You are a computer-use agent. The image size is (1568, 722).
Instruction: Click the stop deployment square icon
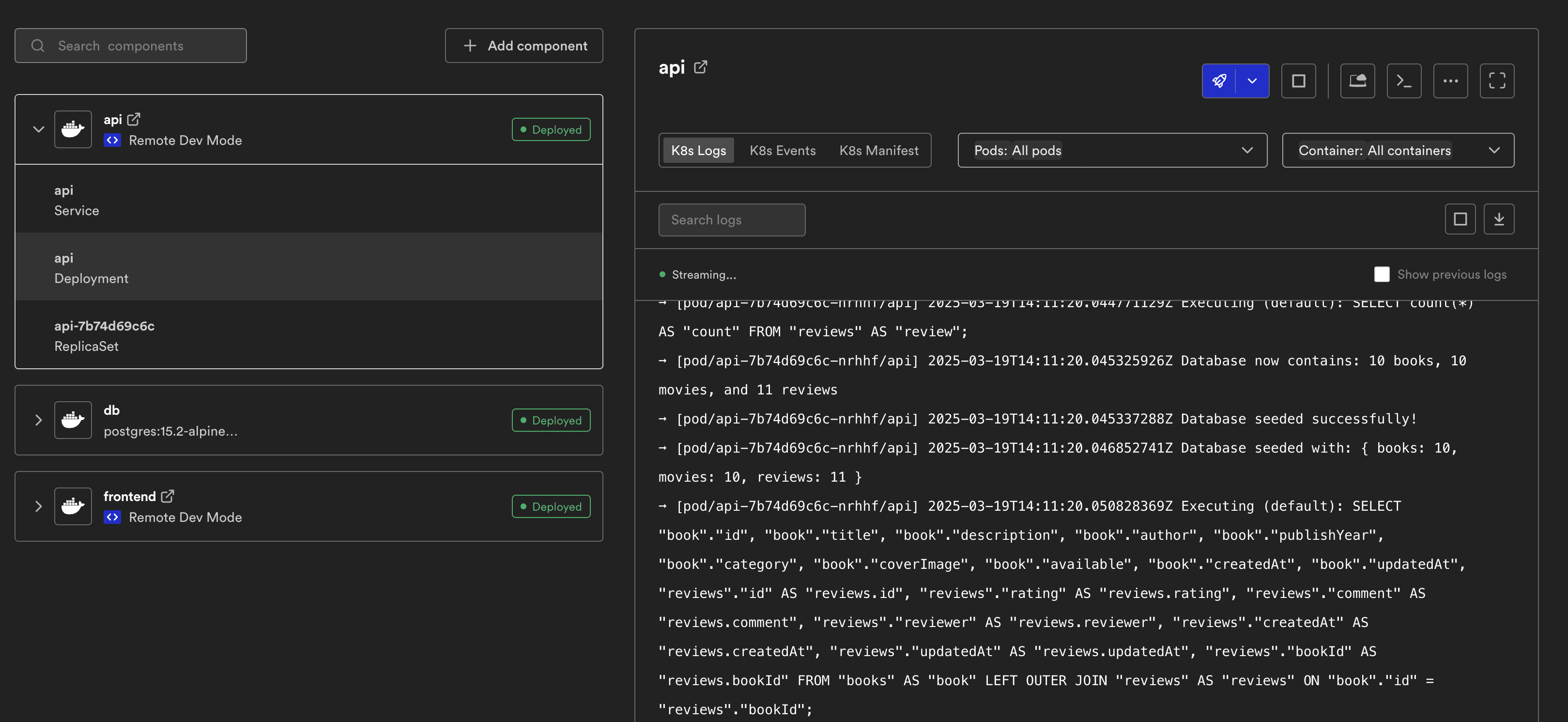click(x=1299, y=80)
